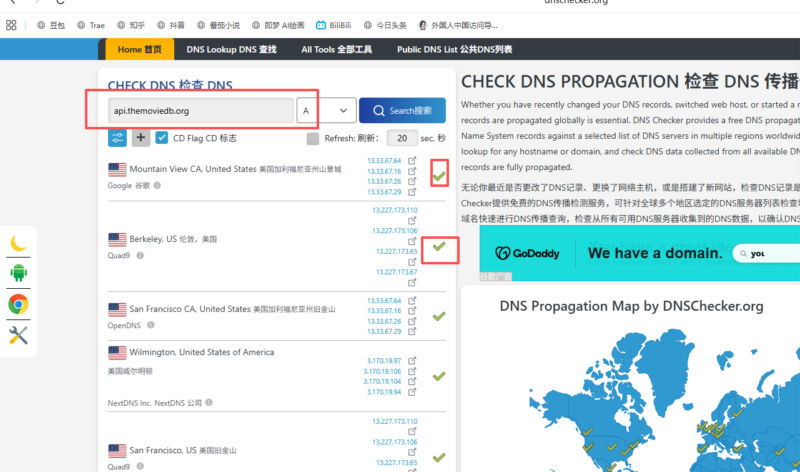
Task: Open external link icon beside 3.170.19.104
Action: pyautogui.click(x=412, y=381)
